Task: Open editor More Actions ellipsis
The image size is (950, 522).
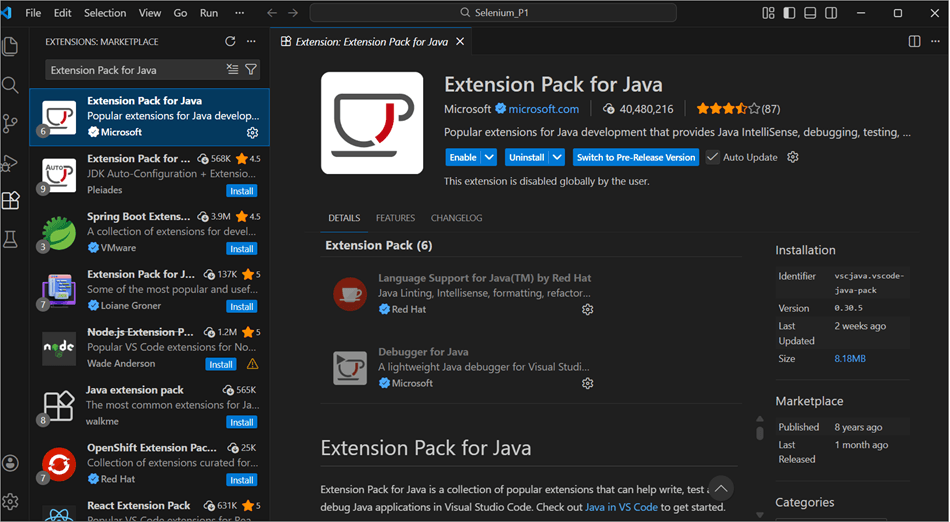Action: tap(935, 41)
